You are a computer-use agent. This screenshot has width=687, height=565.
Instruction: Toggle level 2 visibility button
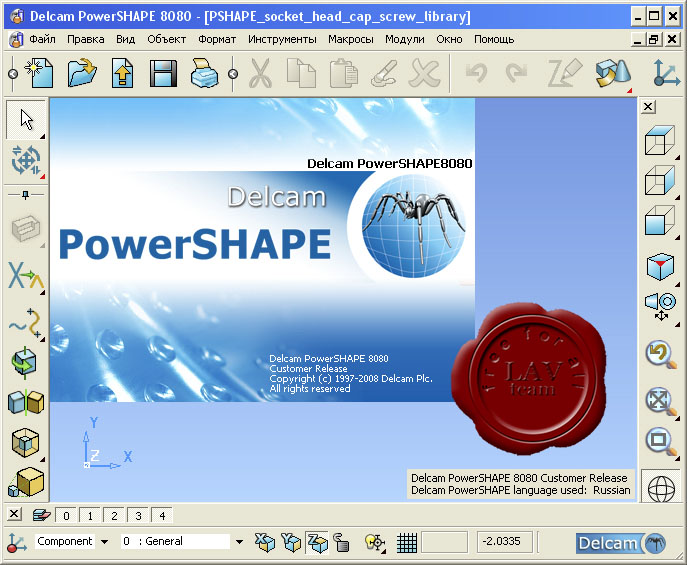114,516
